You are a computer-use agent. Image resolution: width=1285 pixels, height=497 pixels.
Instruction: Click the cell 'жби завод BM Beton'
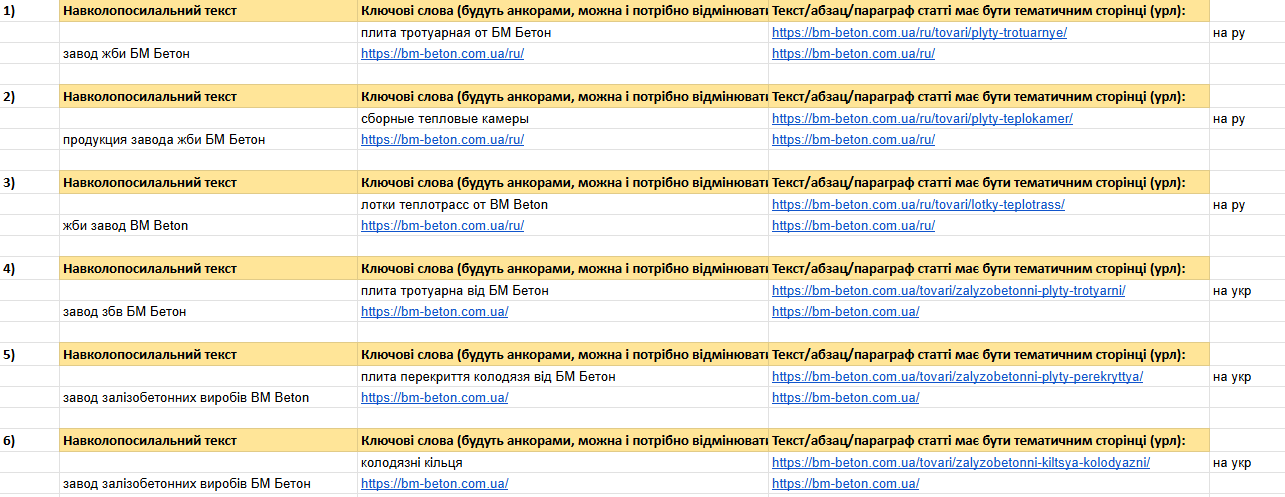(x=208, y=226)
